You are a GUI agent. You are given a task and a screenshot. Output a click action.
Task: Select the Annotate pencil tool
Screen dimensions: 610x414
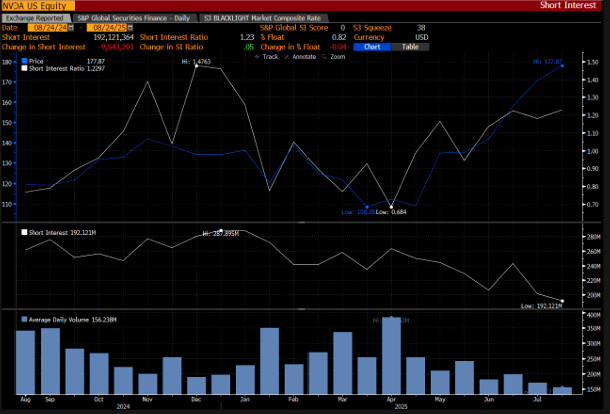[285, 56]
